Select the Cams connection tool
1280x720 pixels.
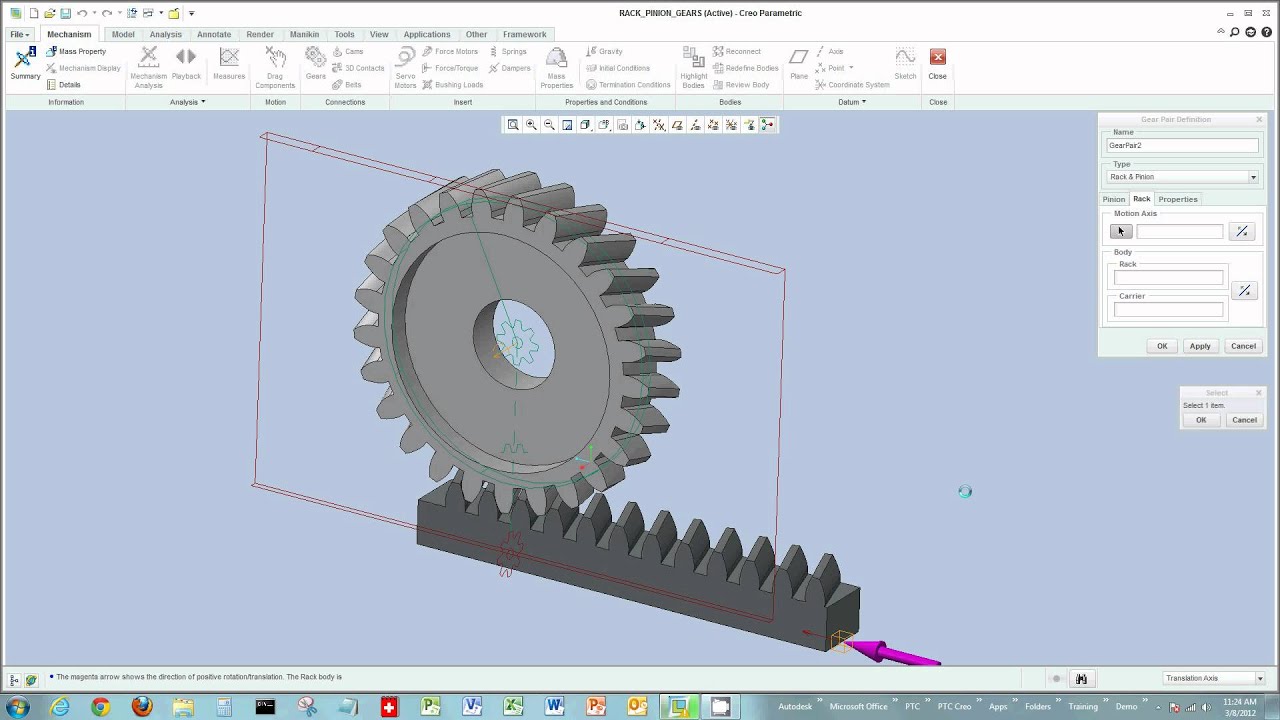pyautogui.click(x=348, y=51)
